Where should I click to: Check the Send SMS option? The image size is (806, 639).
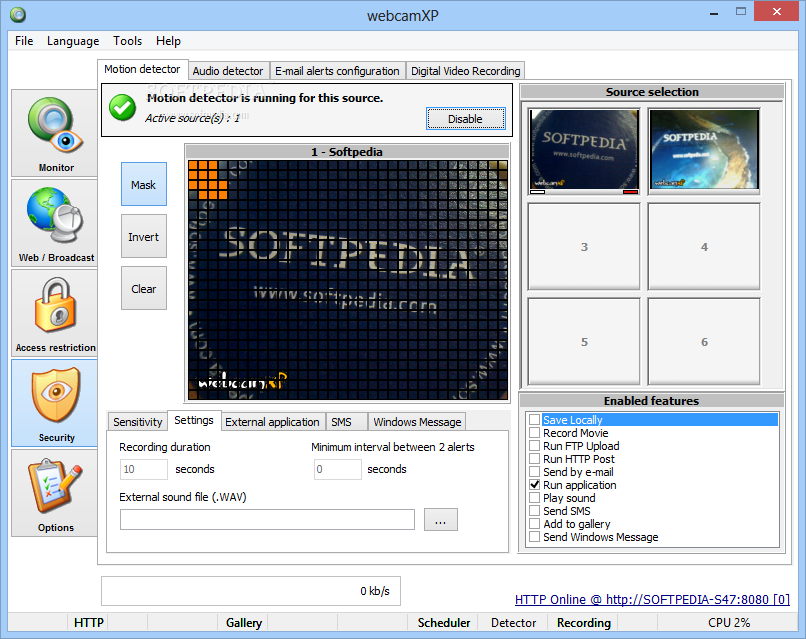pos(535,510)
